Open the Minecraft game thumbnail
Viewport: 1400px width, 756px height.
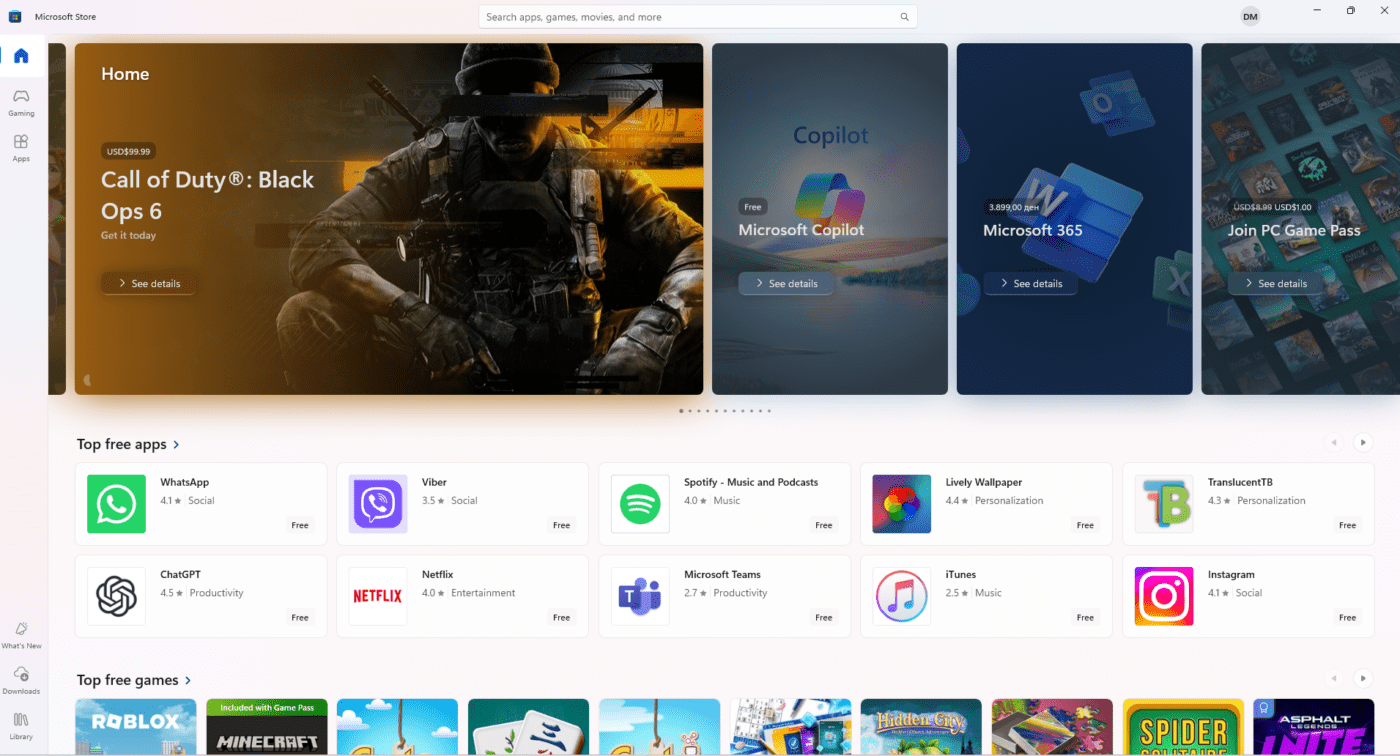[x=266, y=727]
